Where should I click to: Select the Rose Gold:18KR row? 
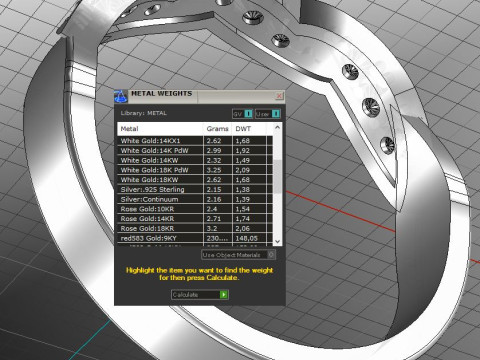point(195,228)
